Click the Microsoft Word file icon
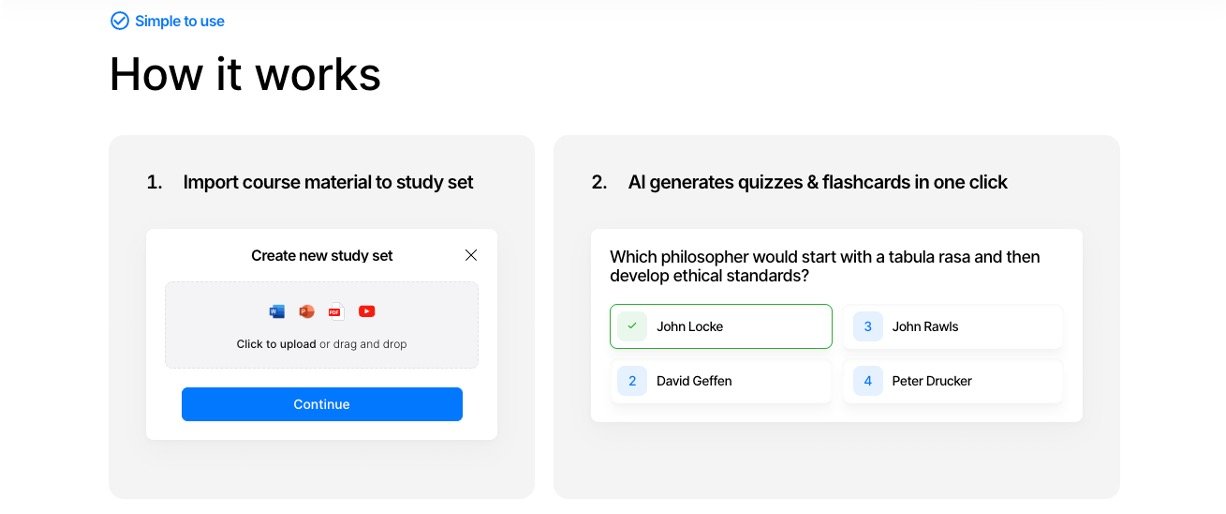1226x514 pixels. pyautogui.click(x=277, y=311)
